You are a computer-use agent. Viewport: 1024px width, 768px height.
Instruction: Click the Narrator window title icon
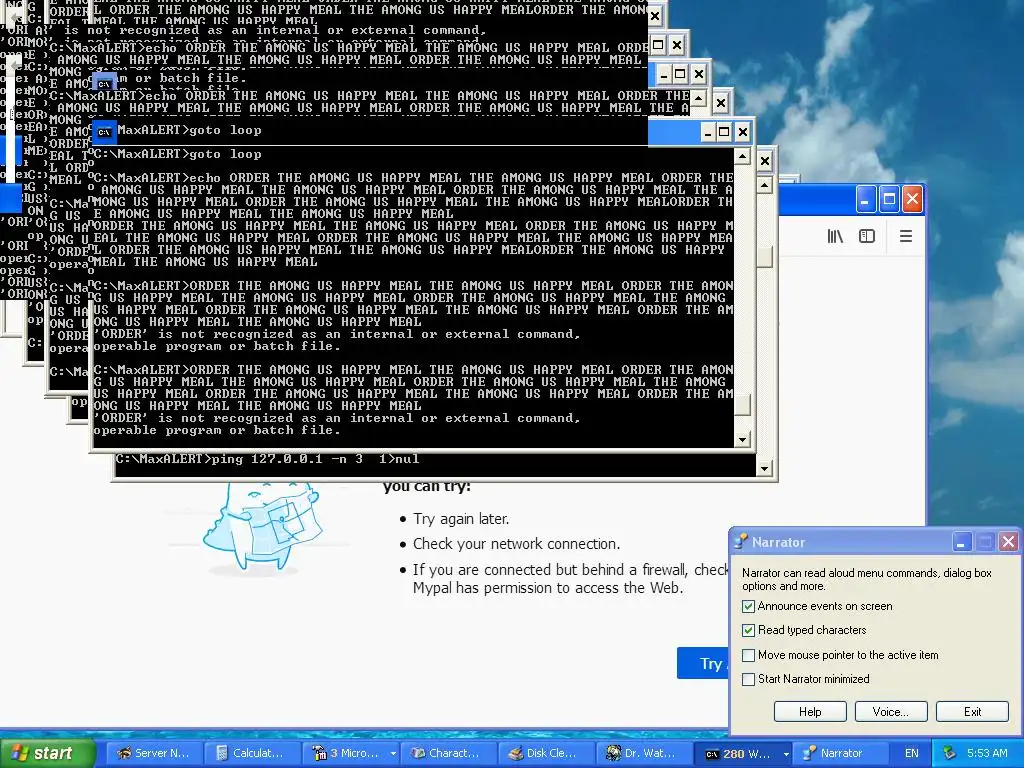pyautogui.click(x=741, y=542)
